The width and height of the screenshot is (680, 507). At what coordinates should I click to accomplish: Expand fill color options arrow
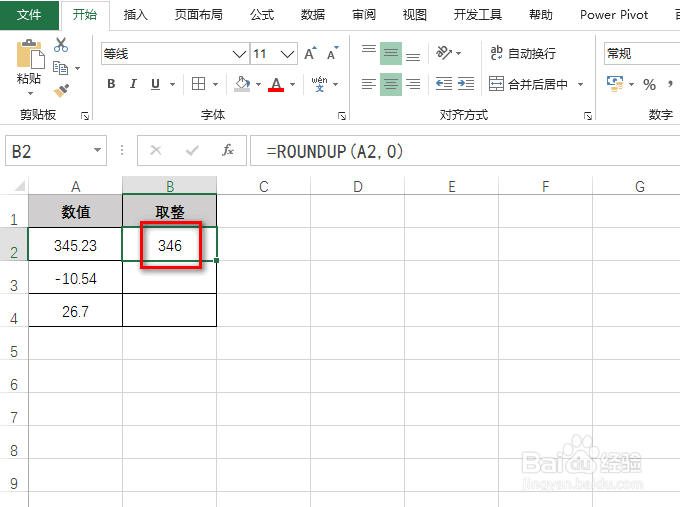(258, 84)
